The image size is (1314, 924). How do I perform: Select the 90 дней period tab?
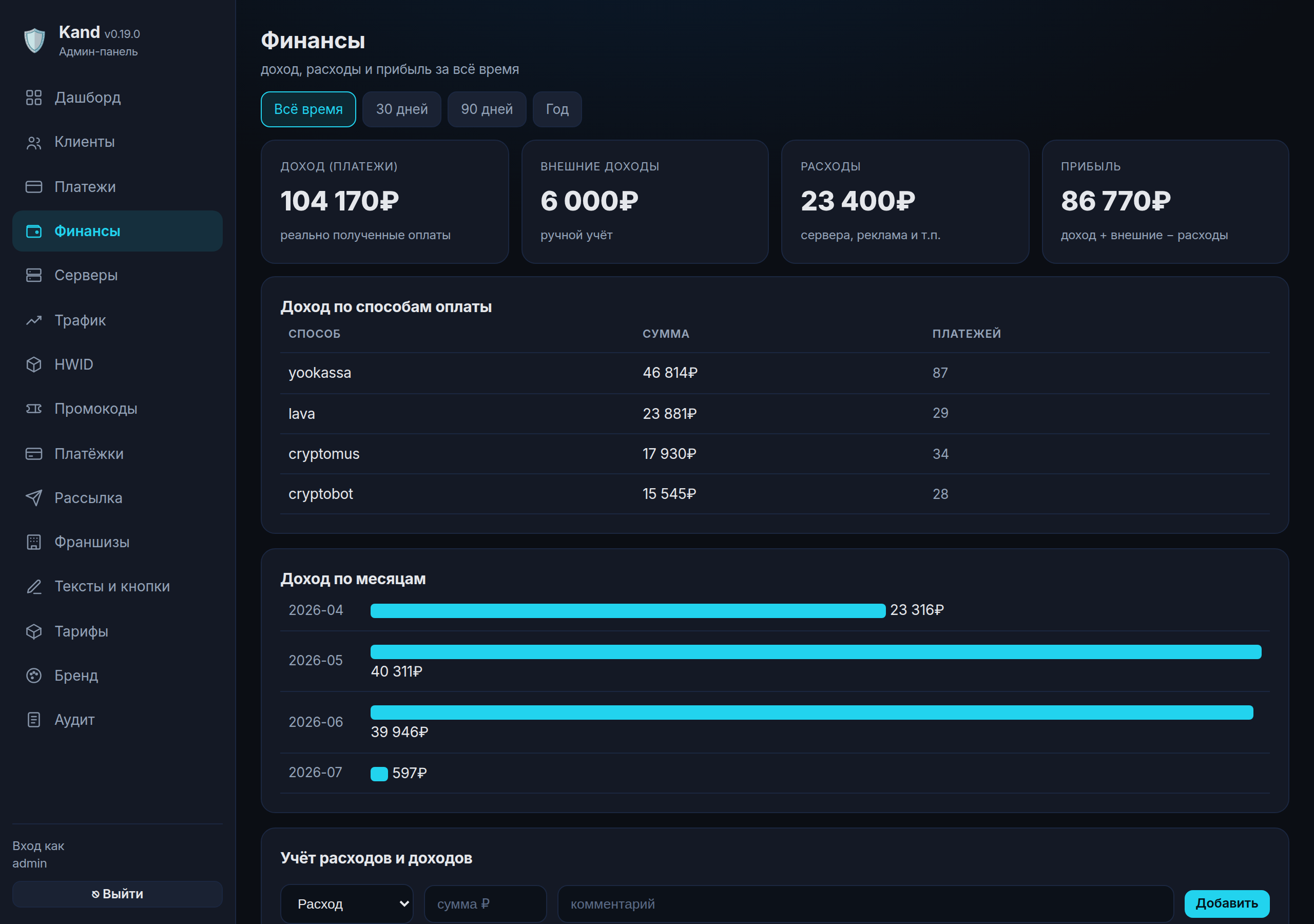487,109
